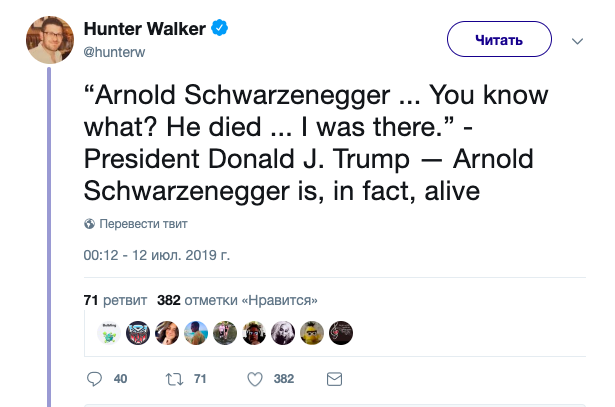Like the tweet with heart icon
The width and height of the screenshot is (615, 407).
coord(255,379)
